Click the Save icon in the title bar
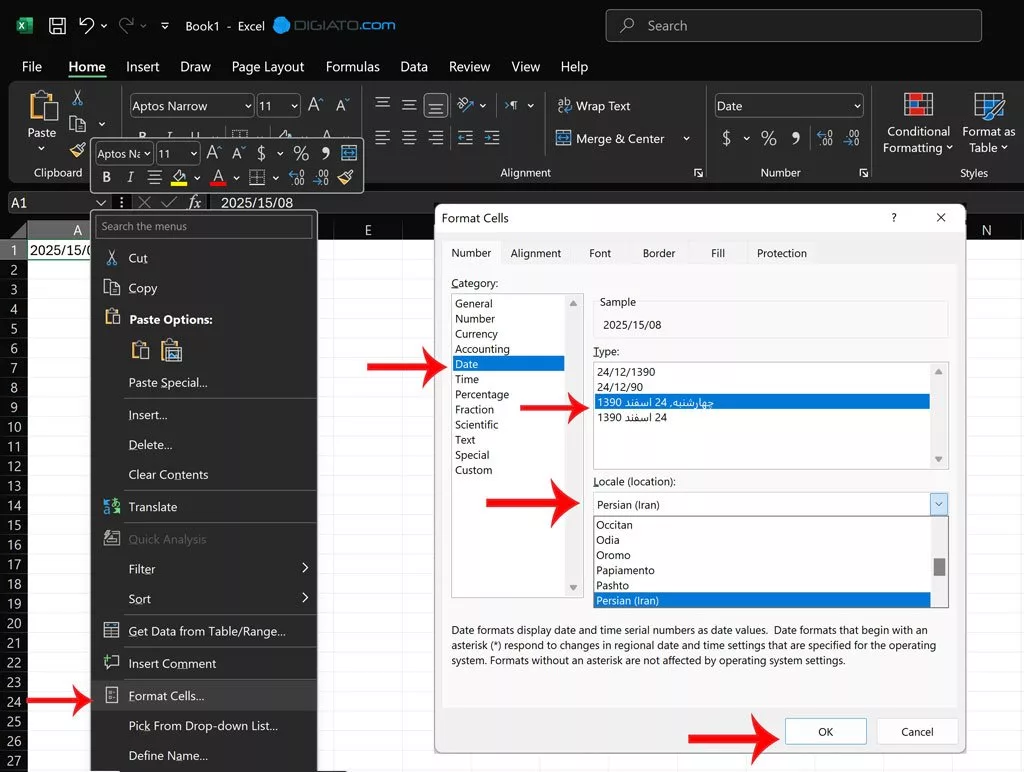The height and width of the screenshot is (772, 1024). (x=57, y=25)
